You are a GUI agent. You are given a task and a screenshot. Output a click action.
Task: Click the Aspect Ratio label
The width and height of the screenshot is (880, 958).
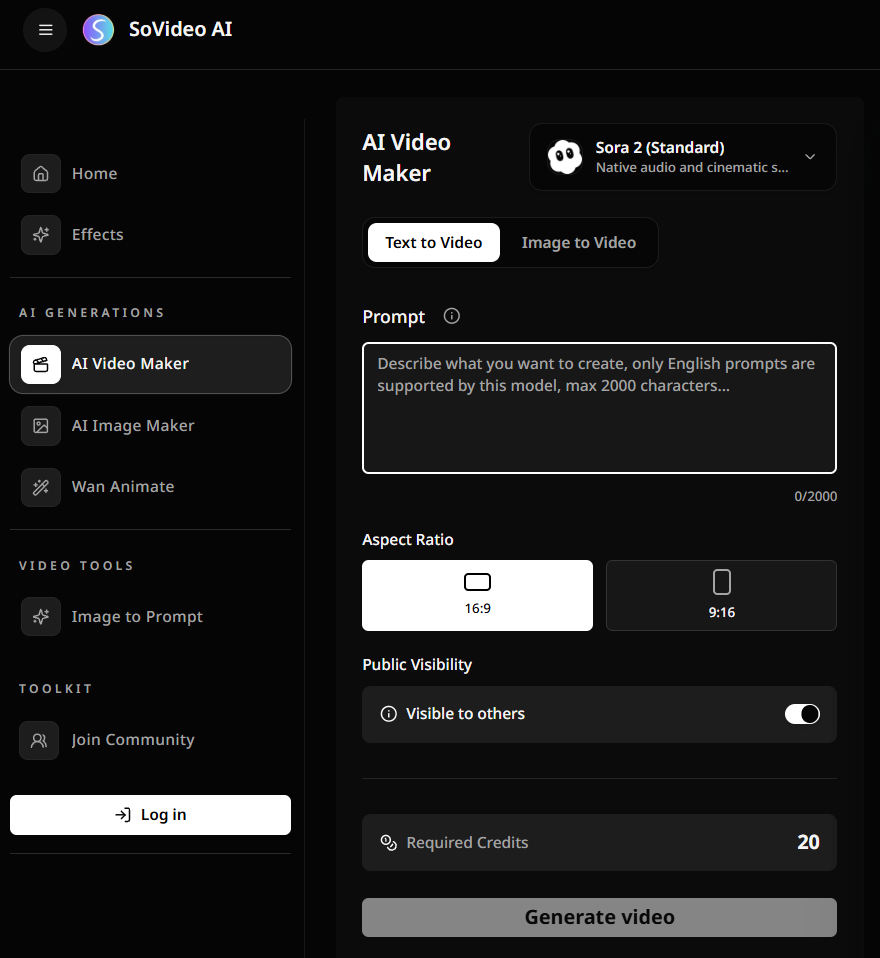click(x=408, y=540)
